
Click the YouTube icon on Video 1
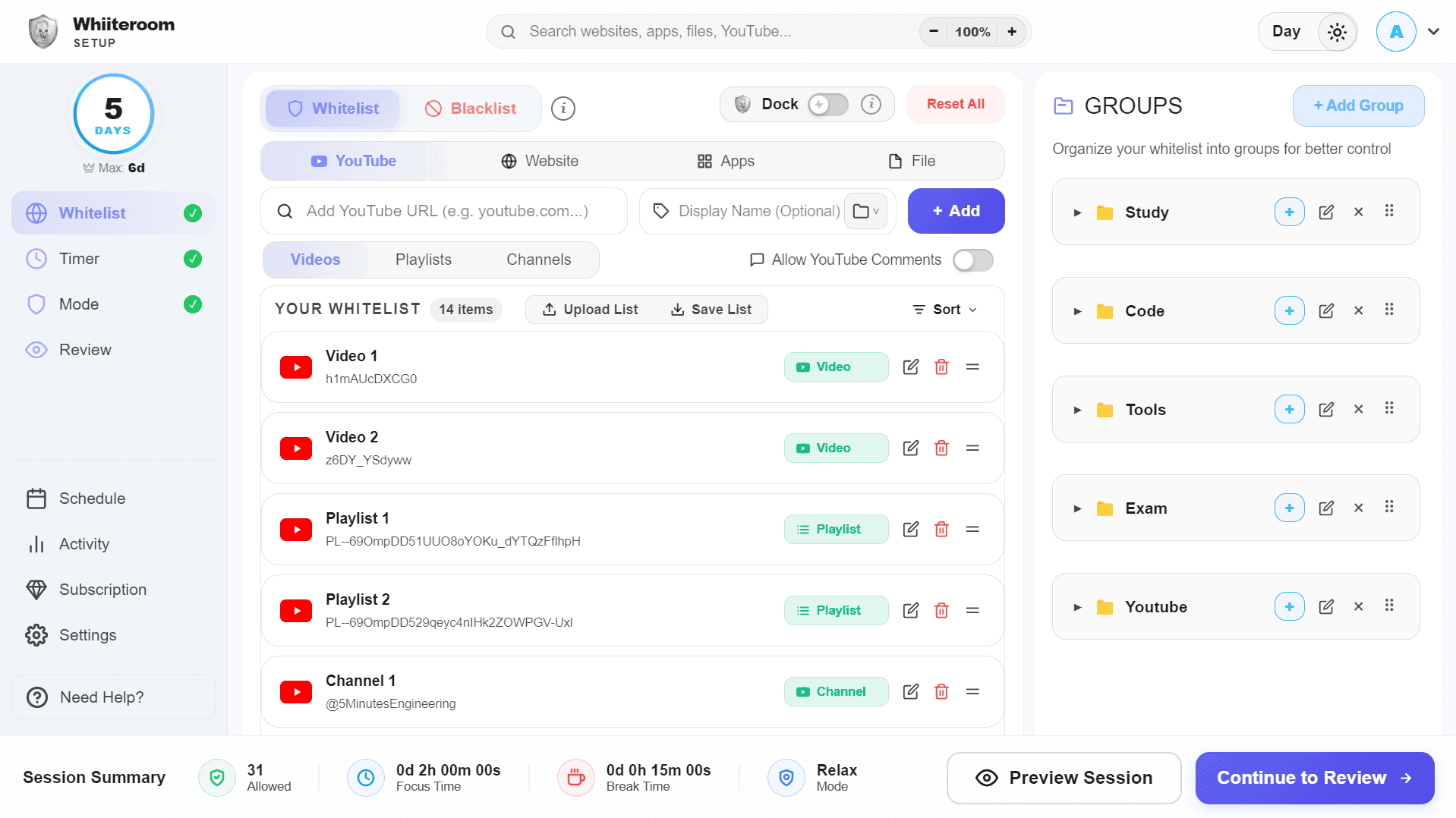(296, 367)
